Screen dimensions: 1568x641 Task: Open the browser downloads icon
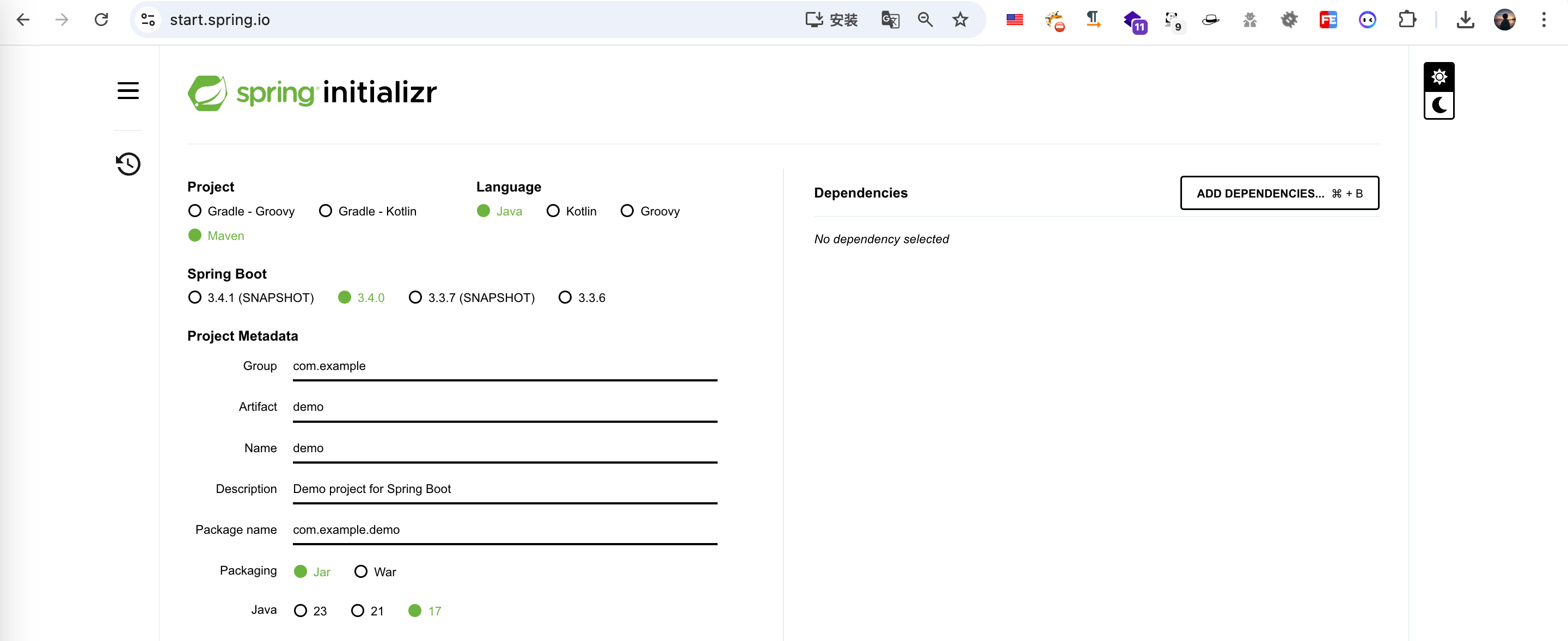pos(1465,20)
